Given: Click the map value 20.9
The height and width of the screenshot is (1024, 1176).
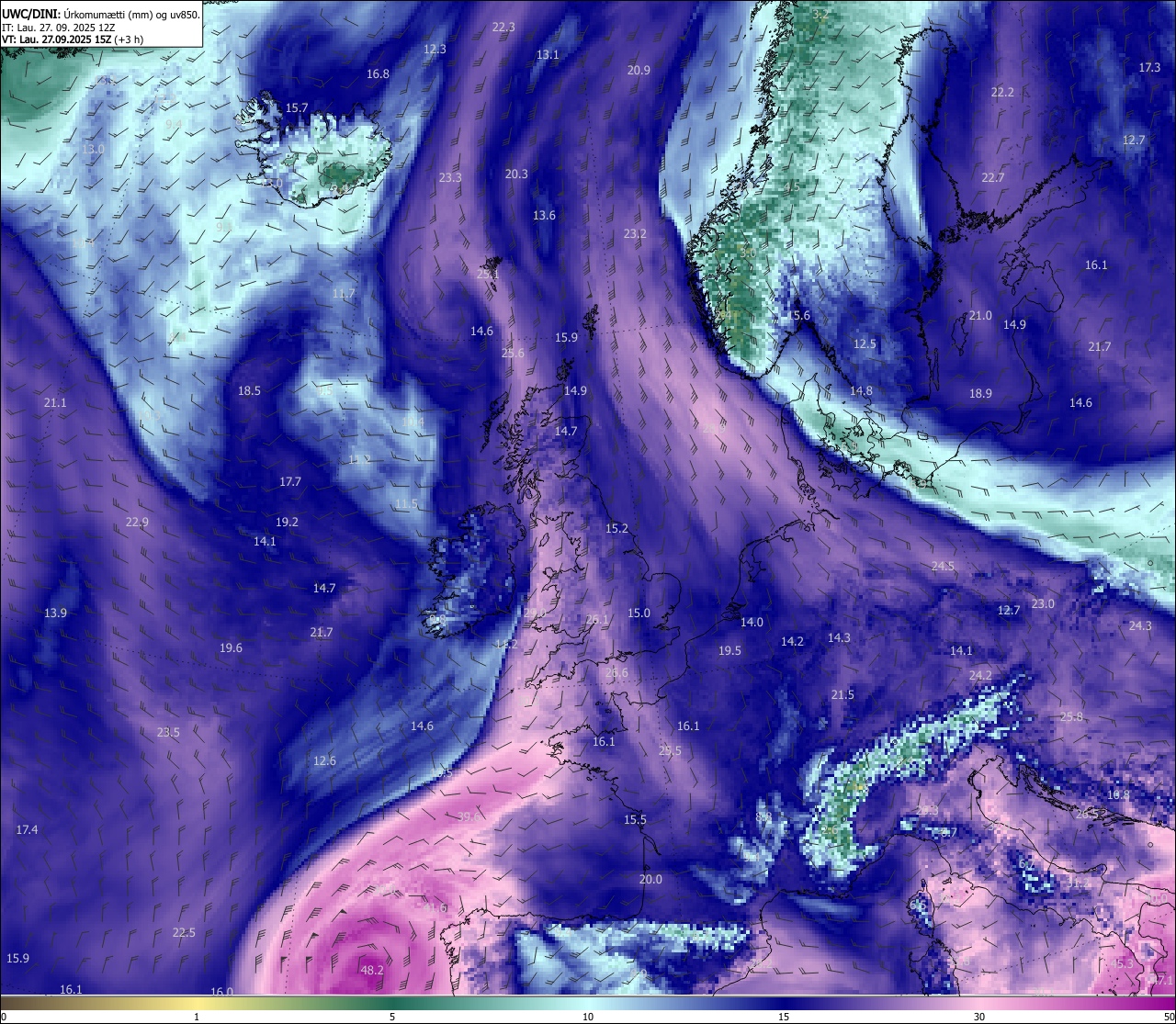Looking at the screenshot, I should coord(639,71).
